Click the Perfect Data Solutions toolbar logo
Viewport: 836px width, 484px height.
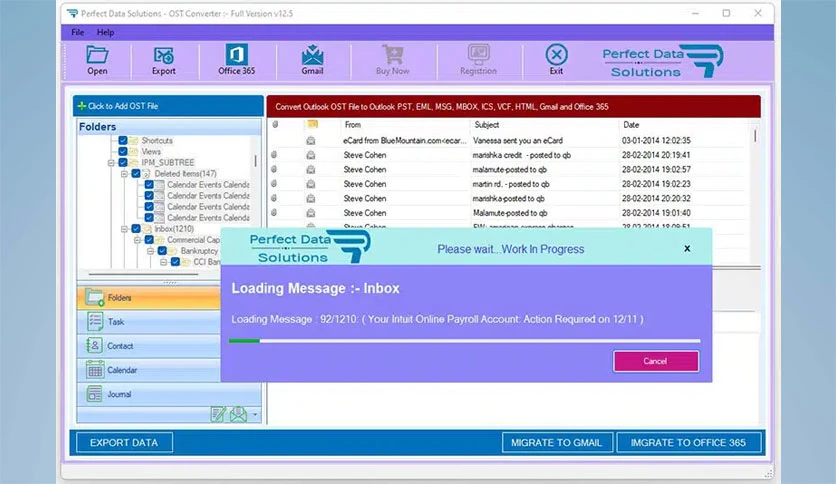[663, 61]
